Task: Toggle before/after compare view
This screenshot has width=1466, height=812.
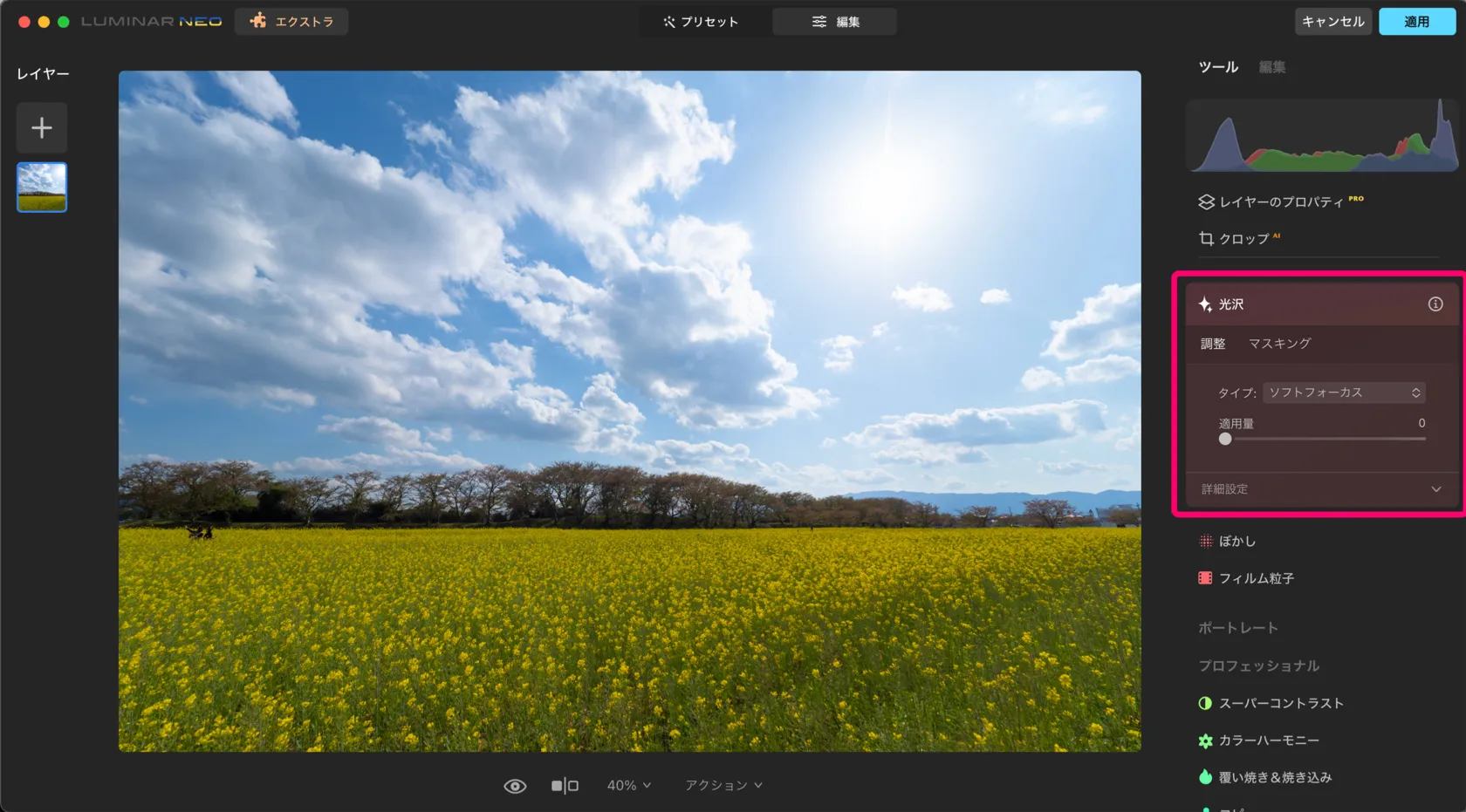Action: point(565,786)
